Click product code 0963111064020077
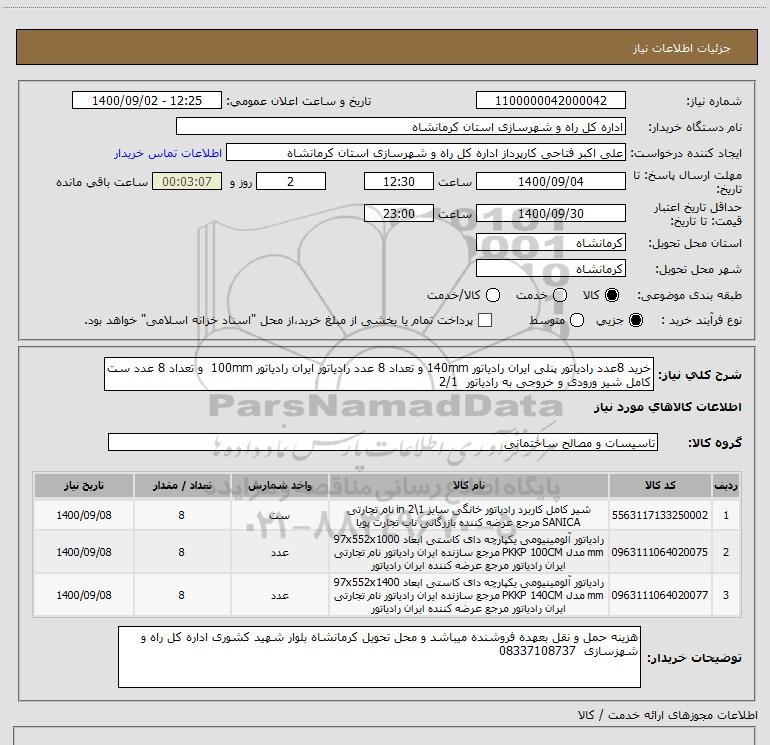770x745 pixels. tap(660, 595)
